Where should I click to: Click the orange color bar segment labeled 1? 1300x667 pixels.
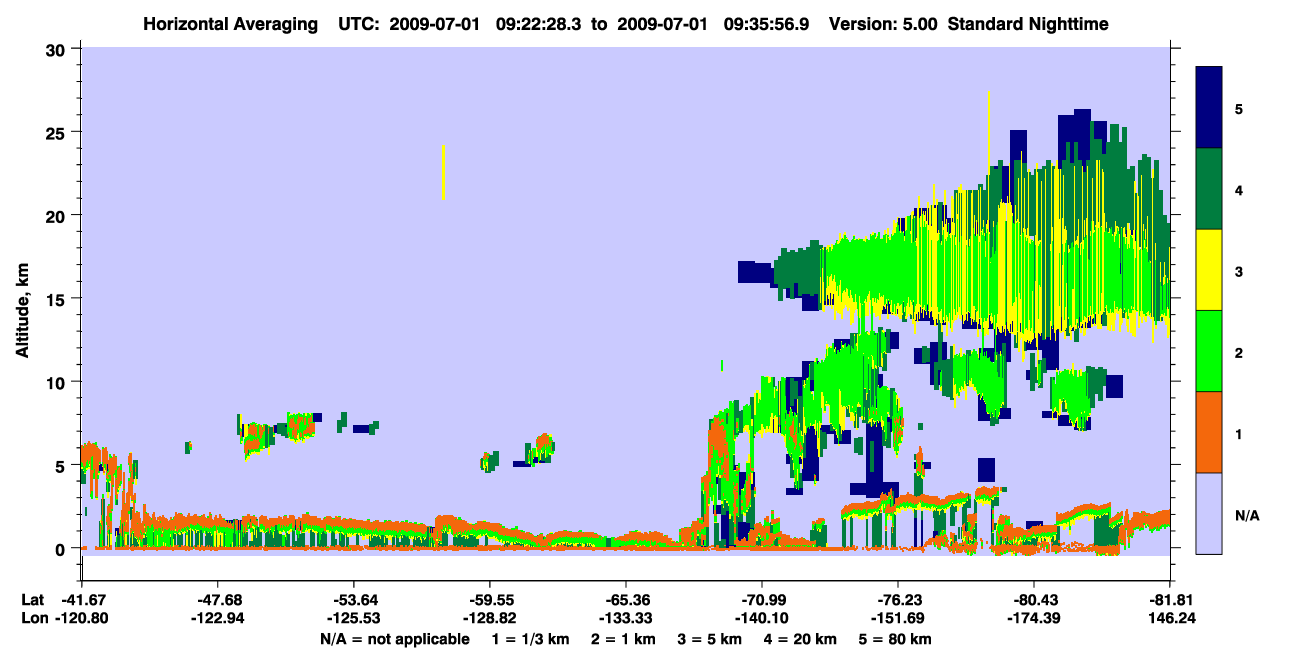[1209, 432]
